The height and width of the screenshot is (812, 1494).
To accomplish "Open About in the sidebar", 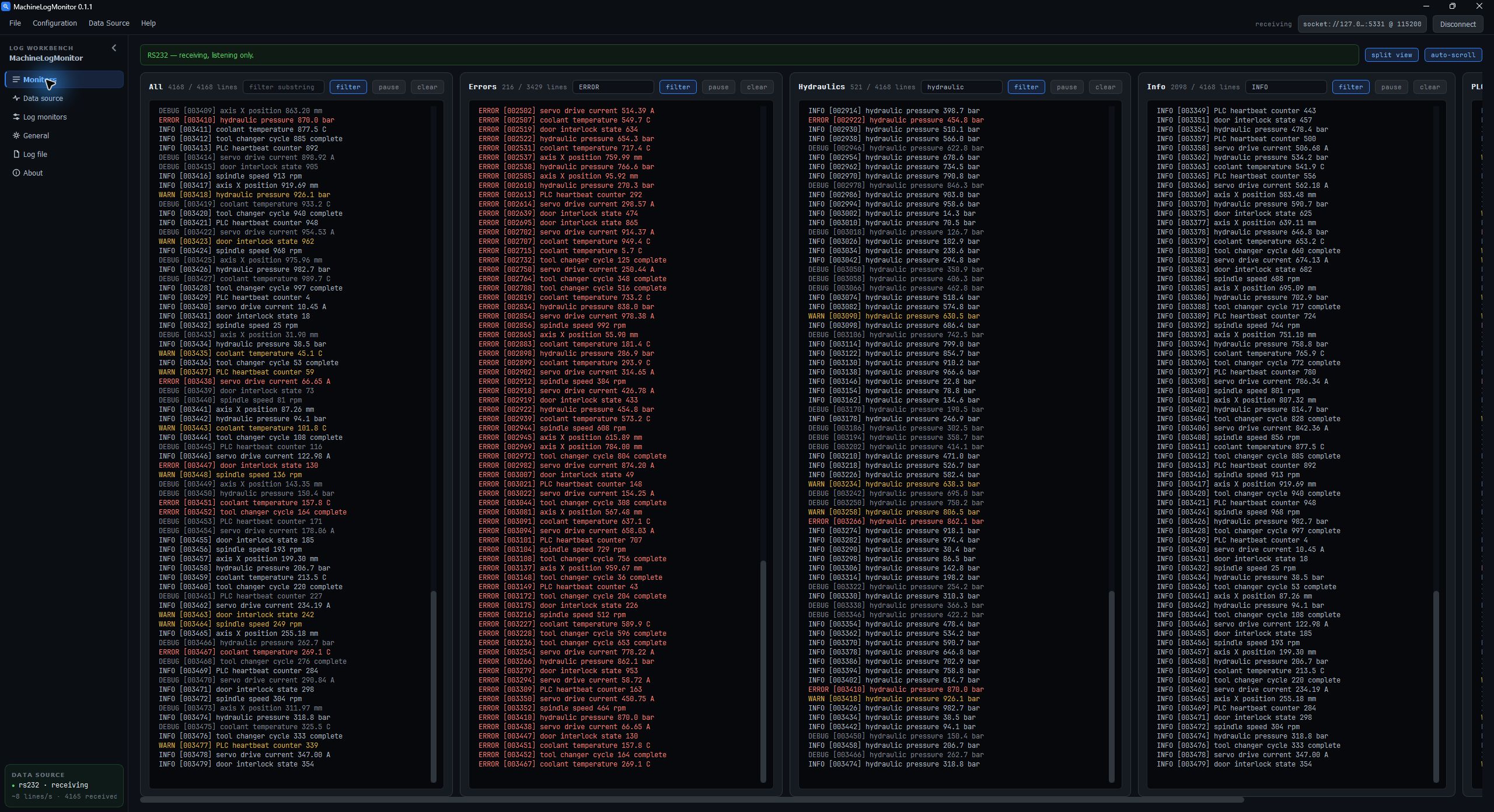I will [x=64, y=173].
